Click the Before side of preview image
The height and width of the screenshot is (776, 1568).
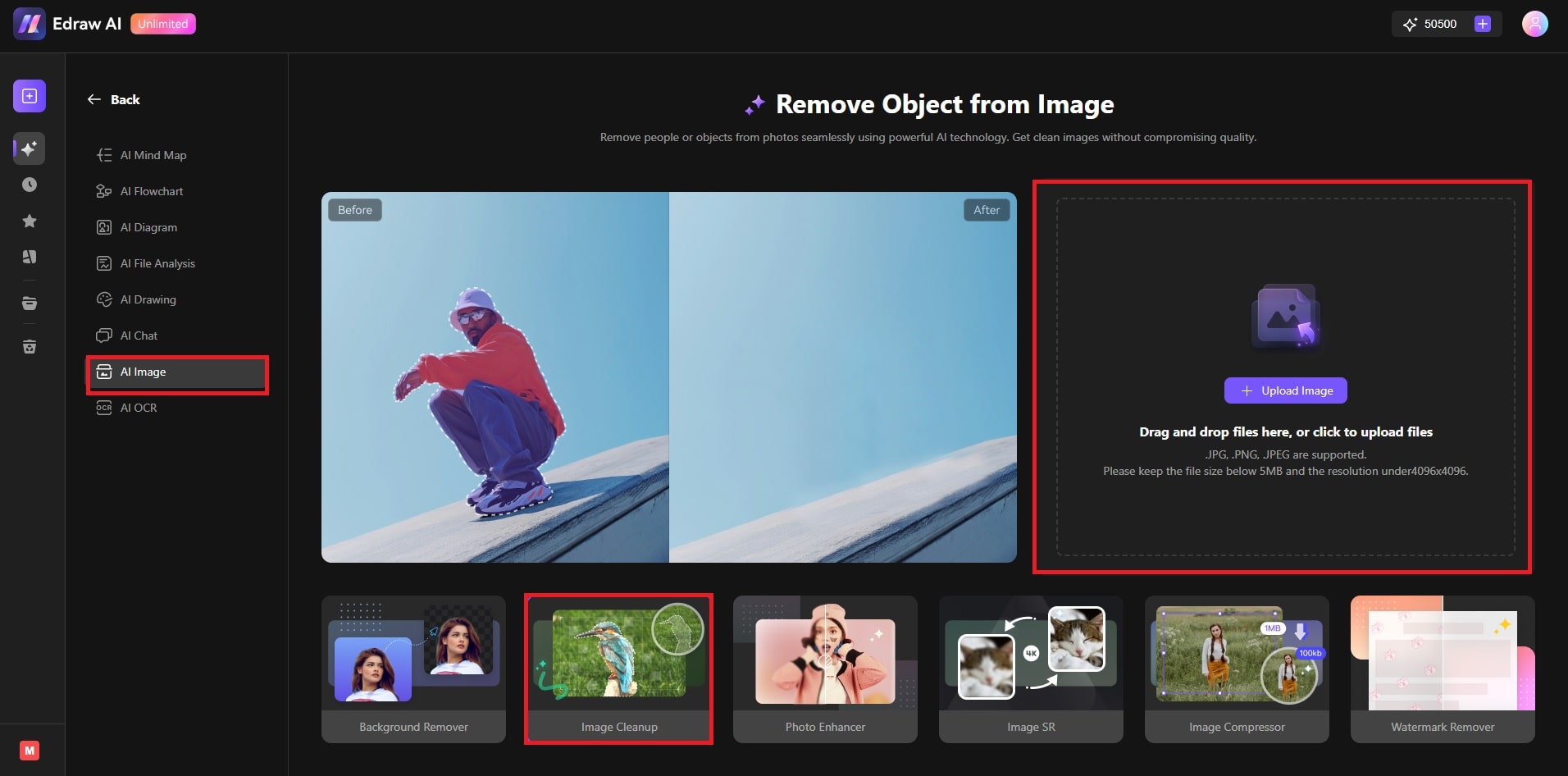(495, 377)
